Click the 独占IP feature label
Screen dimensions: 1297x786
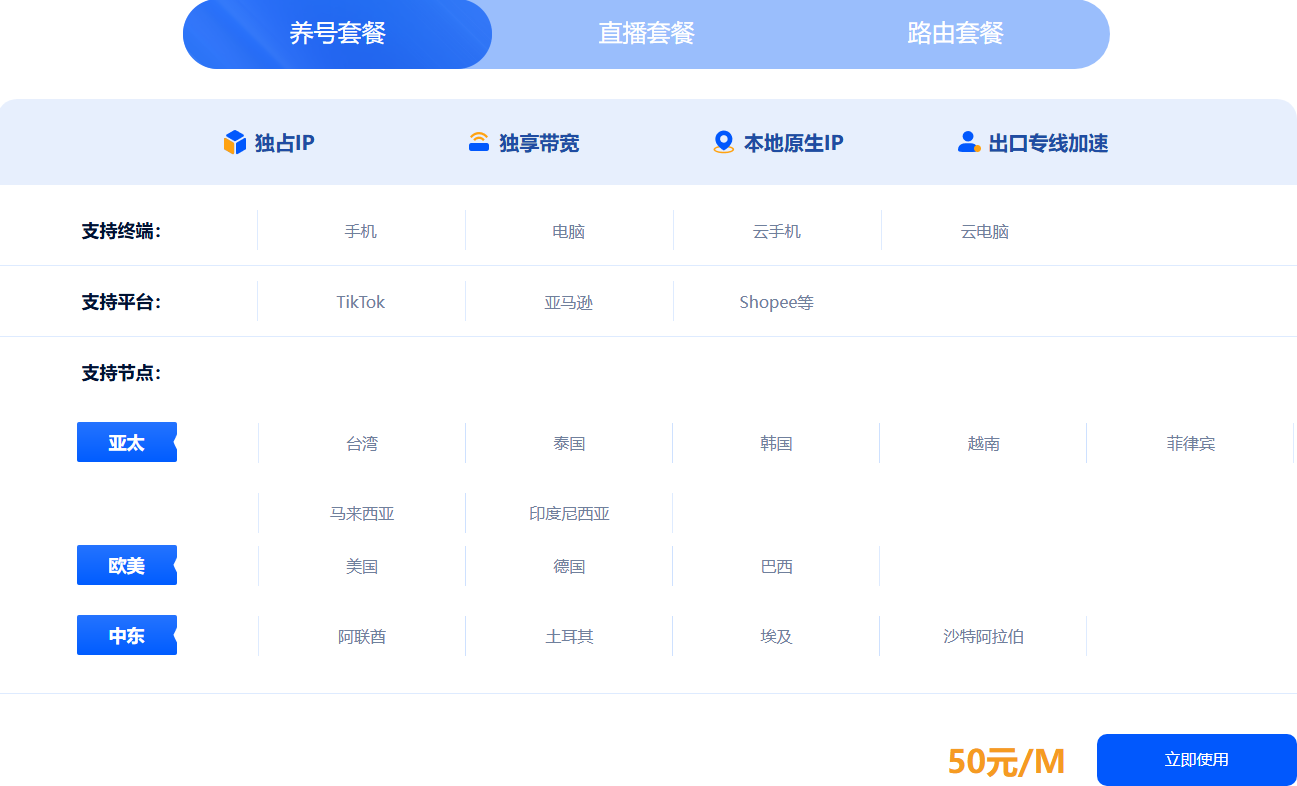285,143
